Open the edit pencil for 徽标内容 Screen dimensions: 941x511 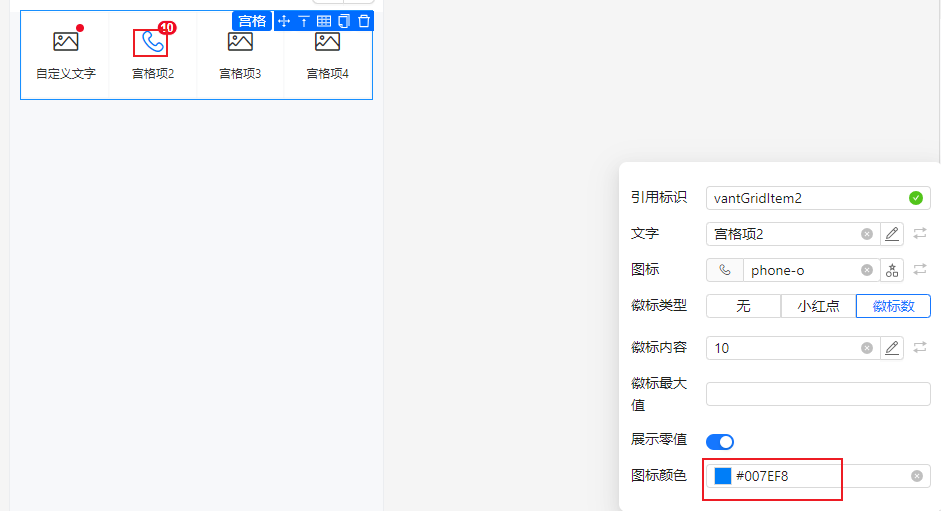point(892,348)
